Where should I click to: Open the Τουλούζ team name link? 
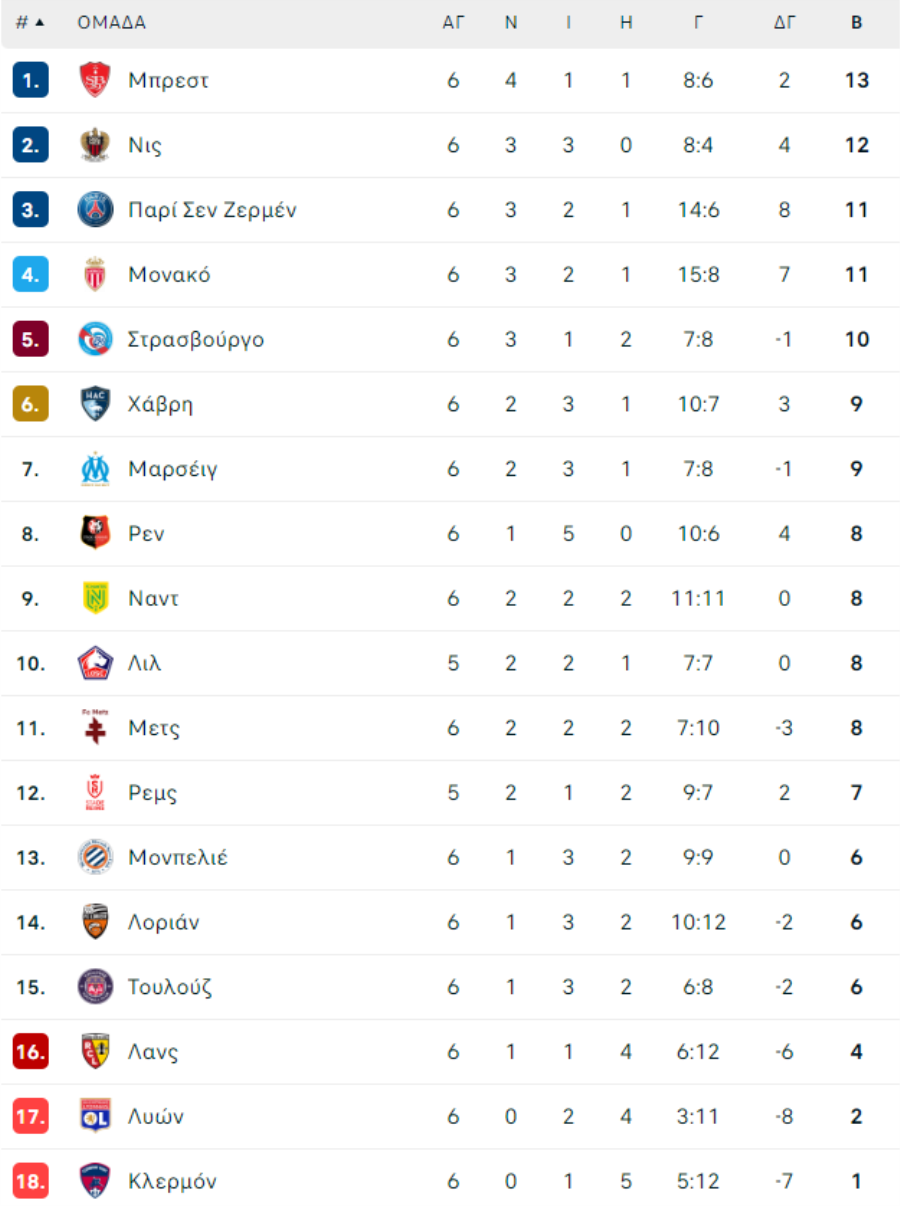(x=170, y=987)
